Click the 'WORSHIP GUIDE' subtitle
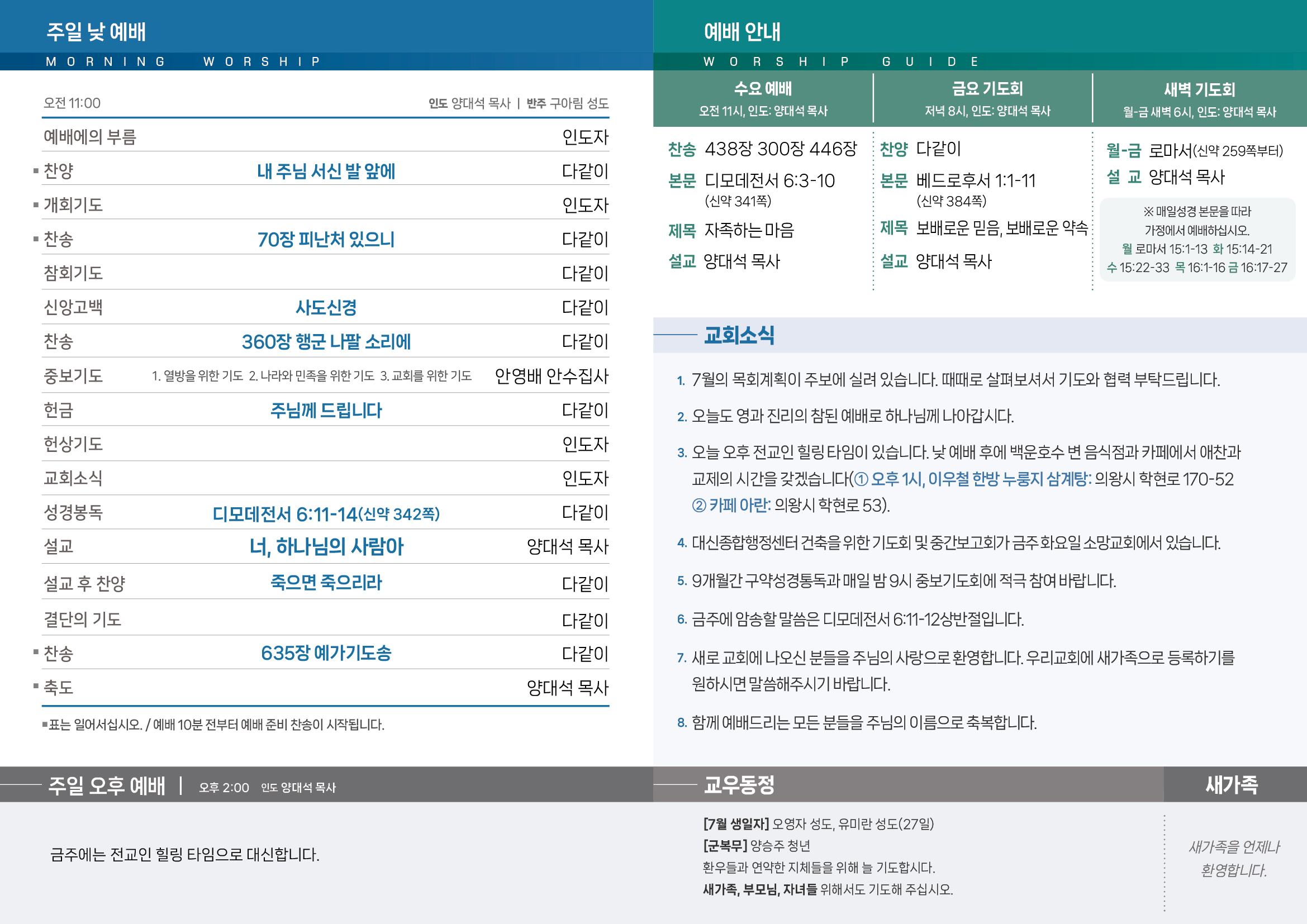The width and height of the screenshot is (1307, 924). [842, 61]
